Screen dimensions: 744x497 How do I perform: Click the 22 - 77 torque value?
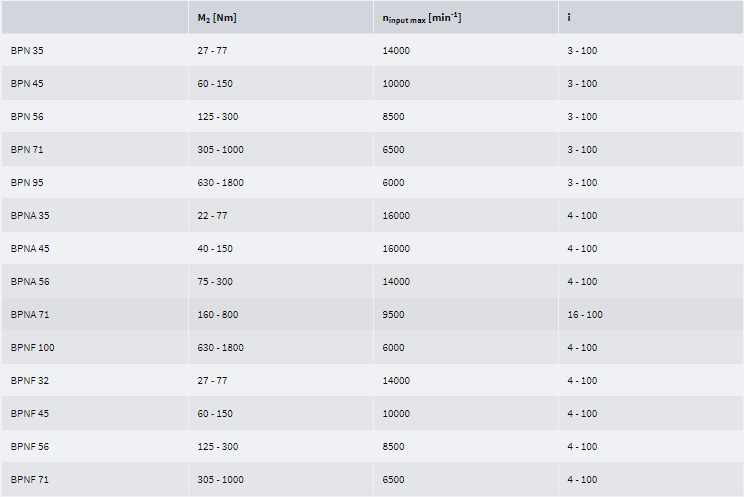point(213,215)
